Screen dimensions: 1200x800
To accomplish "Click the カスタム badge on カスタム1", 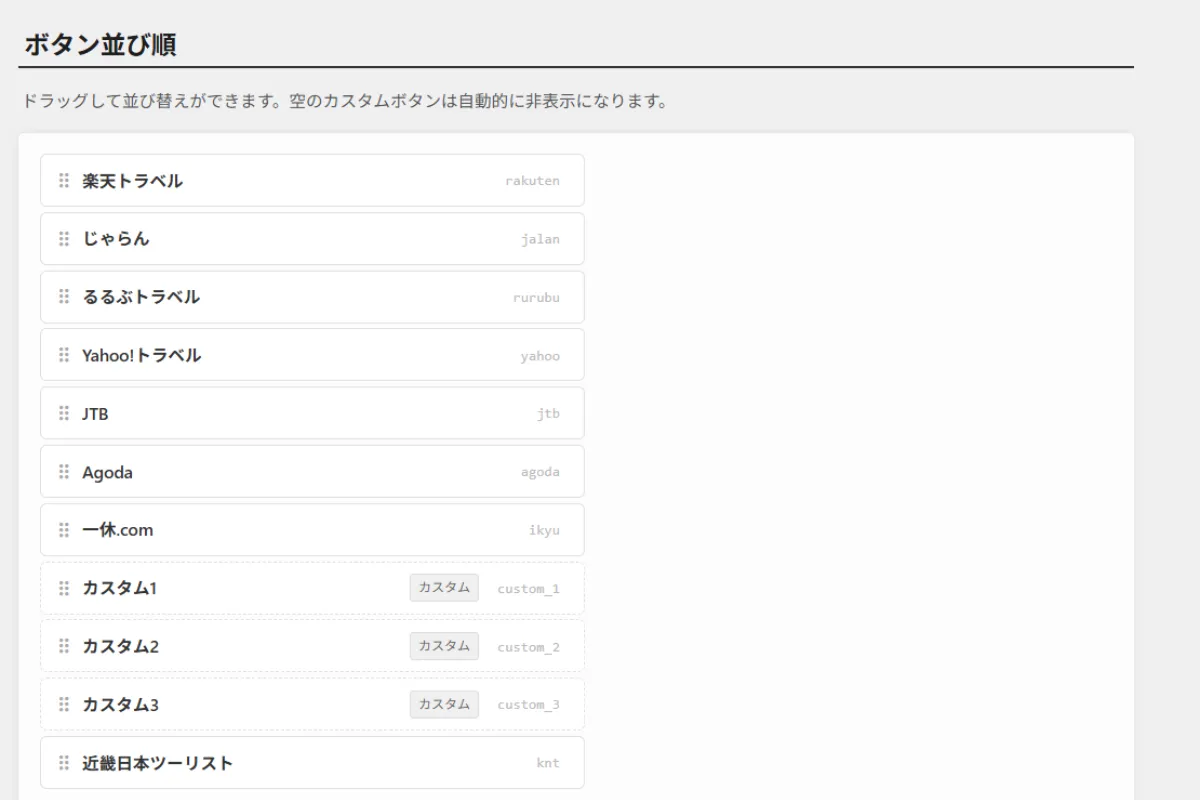I will pos(444,588).
